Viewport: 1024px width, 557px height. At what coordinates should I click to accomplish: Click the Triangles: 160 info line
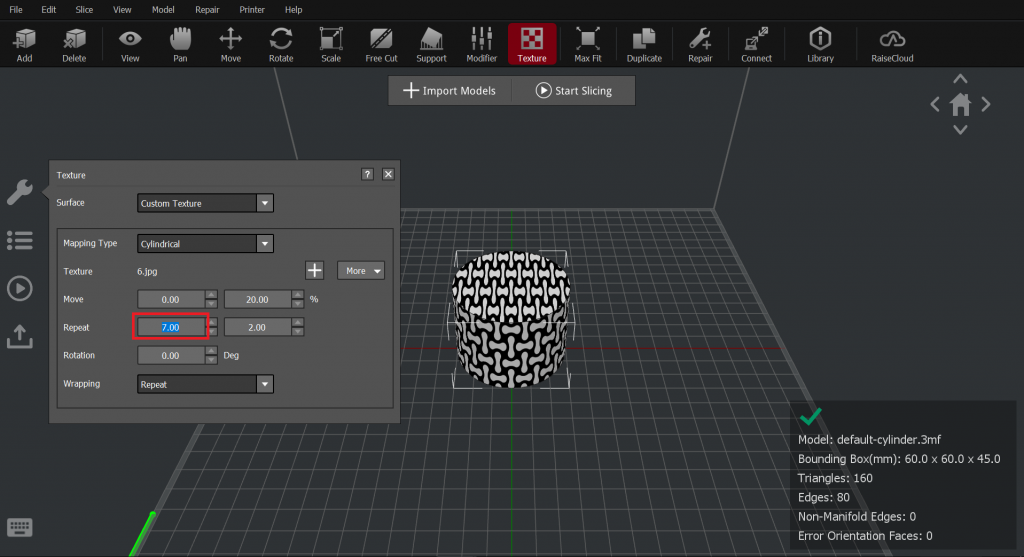click(x=835, y=478)
